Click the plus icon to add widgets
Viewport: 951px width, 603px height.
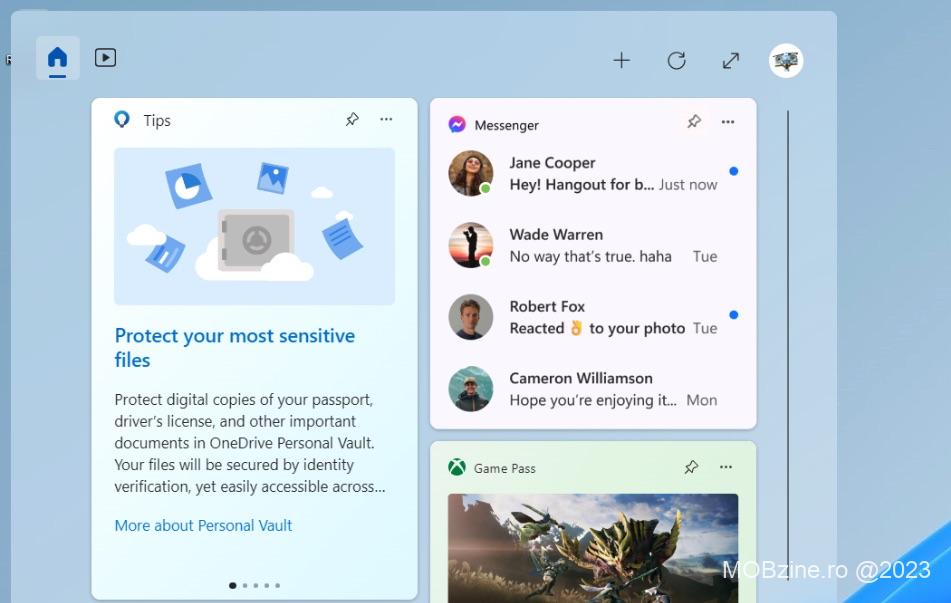point(621,61)
